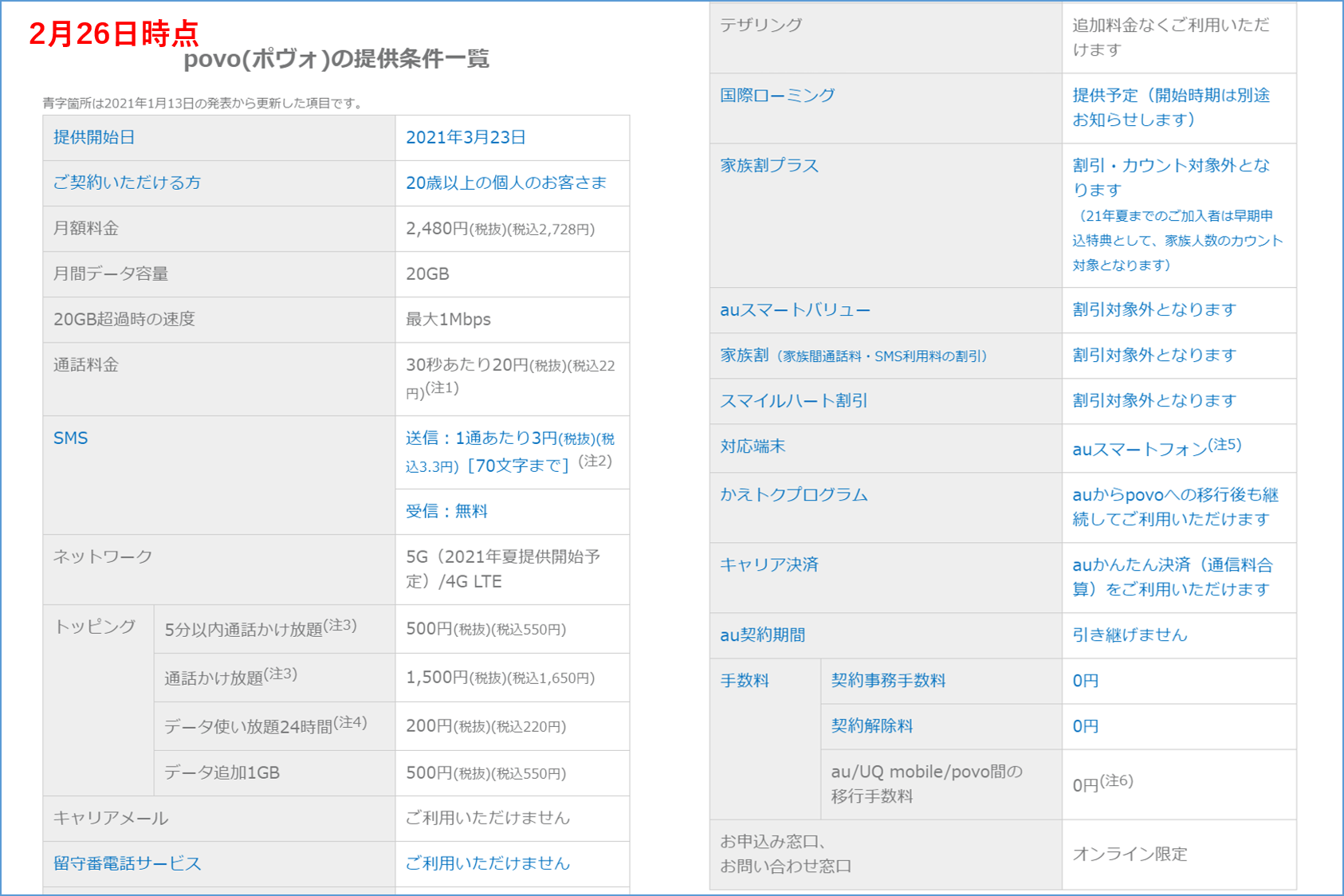1344x896 pixels.
Task: Select the 'povo(ポヴォ)の提供条件一覧' heading
Action: pos(336,59)
